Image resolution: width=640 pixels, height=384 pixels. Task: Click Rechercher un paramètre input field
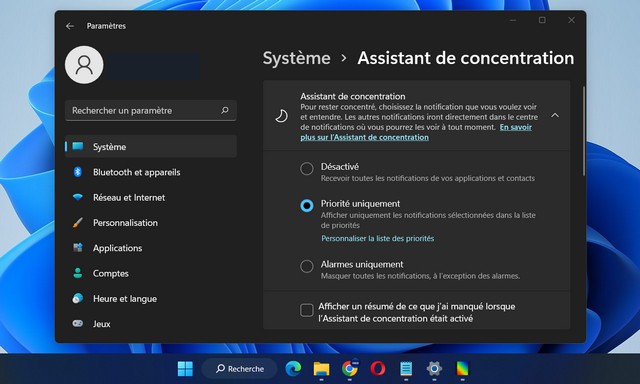click(151, 110)
